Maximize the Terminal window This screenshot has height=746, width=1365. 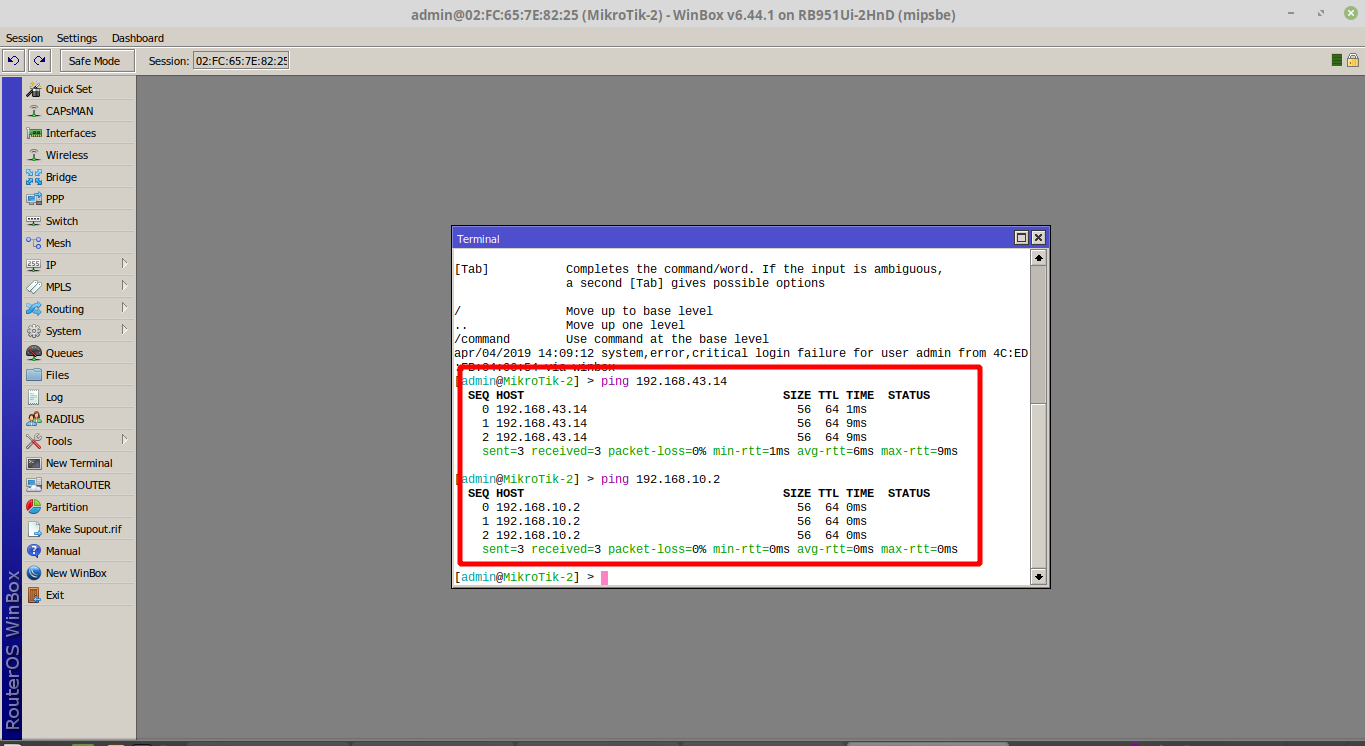click(1022, 238)
